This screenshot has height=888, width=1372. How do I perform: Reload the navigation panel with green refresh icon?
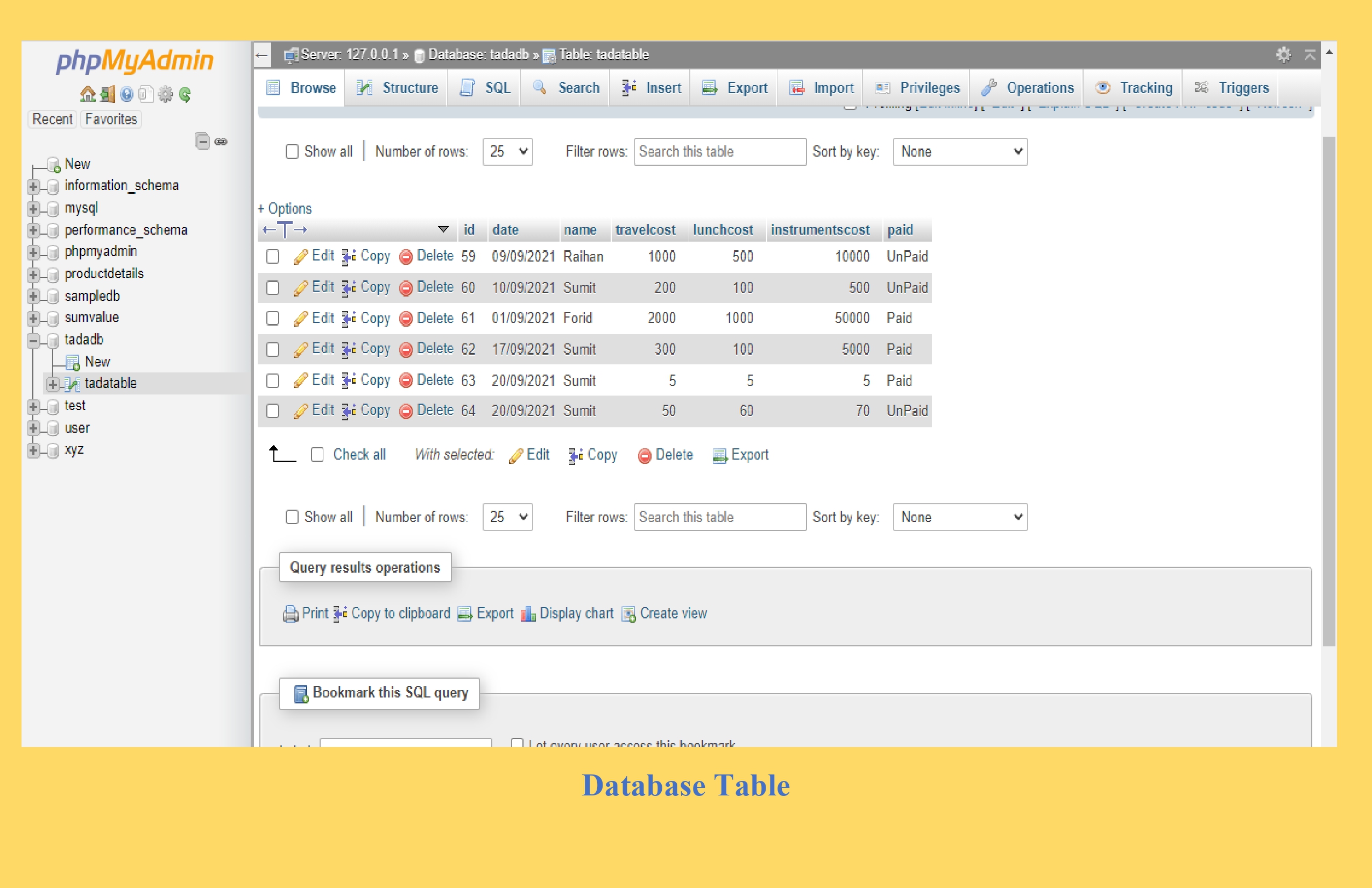click(185, 95)
